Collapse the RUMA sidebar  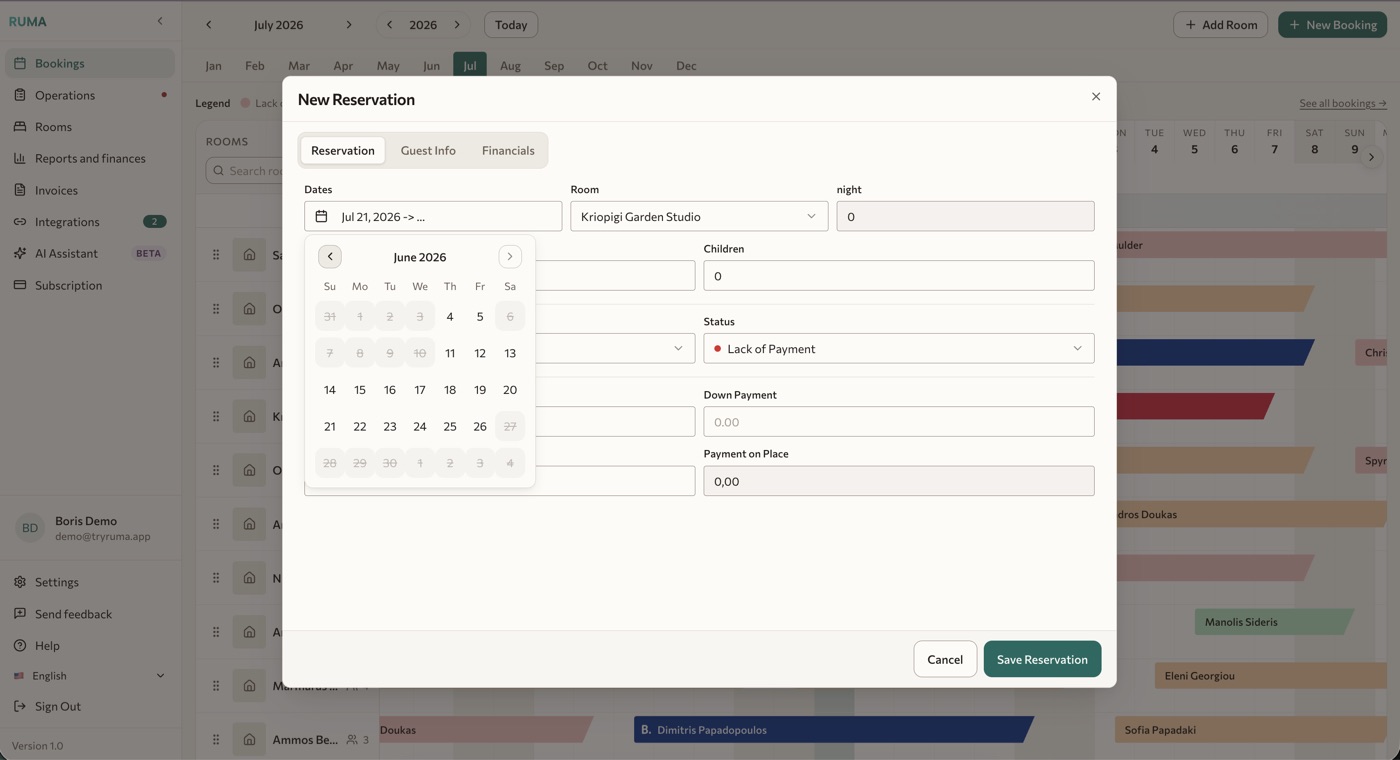pyautogui.click(x=160, y=21)
